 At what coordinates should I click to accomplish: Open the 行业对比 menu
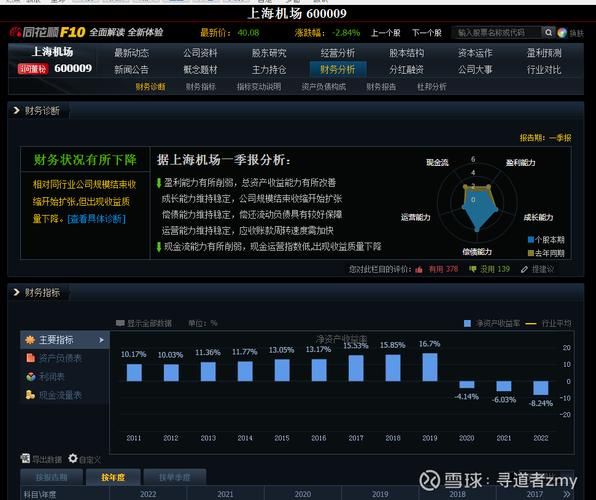pos(544,70)
